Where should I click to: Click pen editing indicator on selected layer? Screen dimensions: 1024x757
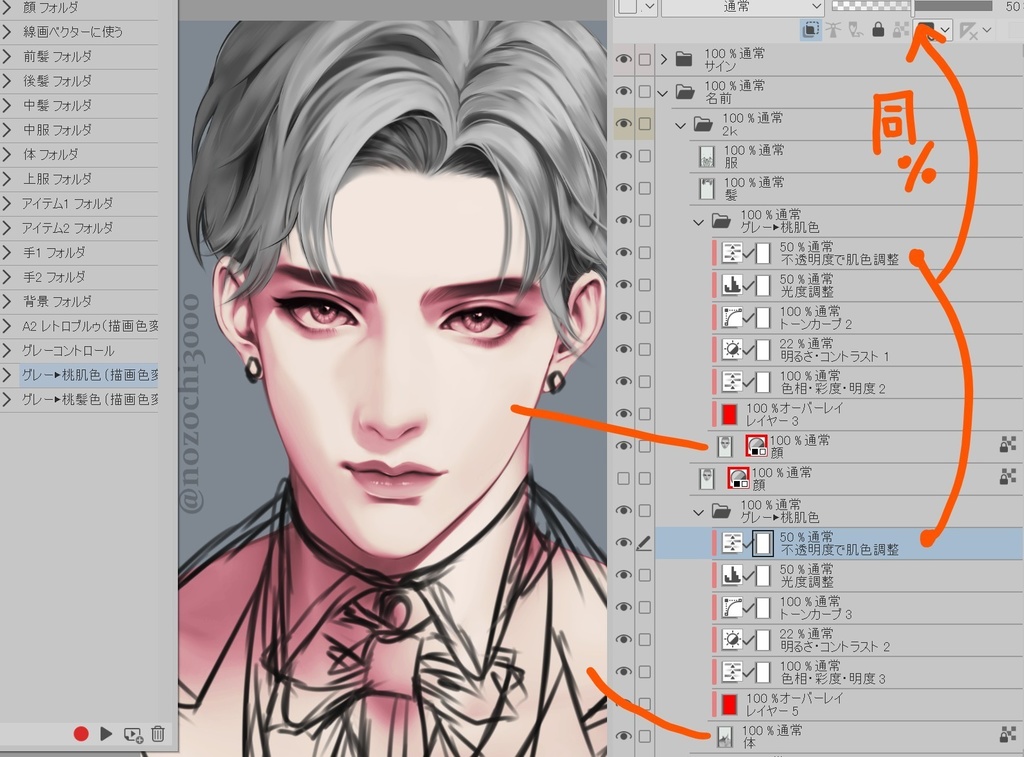pos(644,542)
